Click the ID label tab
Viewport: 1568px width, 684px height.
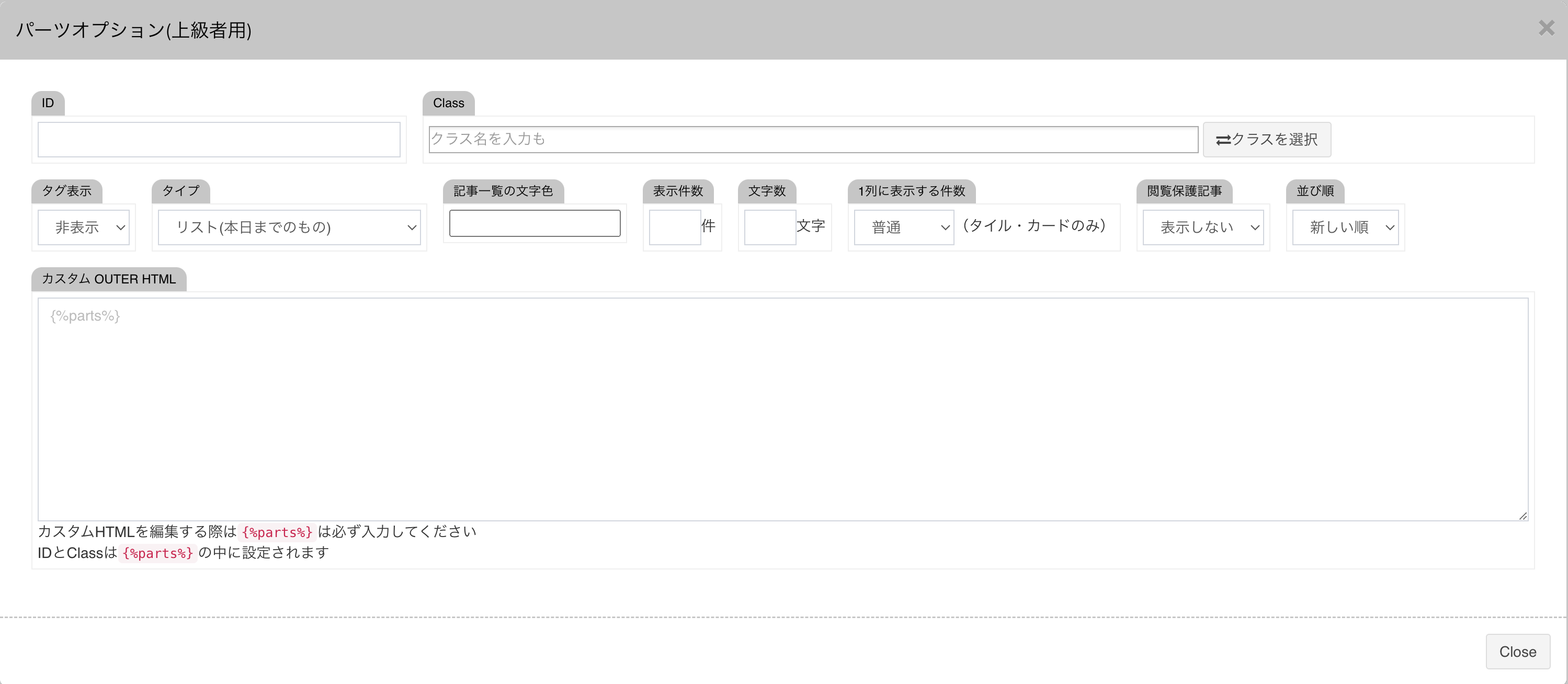pyautogui.click(x=48, y=103)
